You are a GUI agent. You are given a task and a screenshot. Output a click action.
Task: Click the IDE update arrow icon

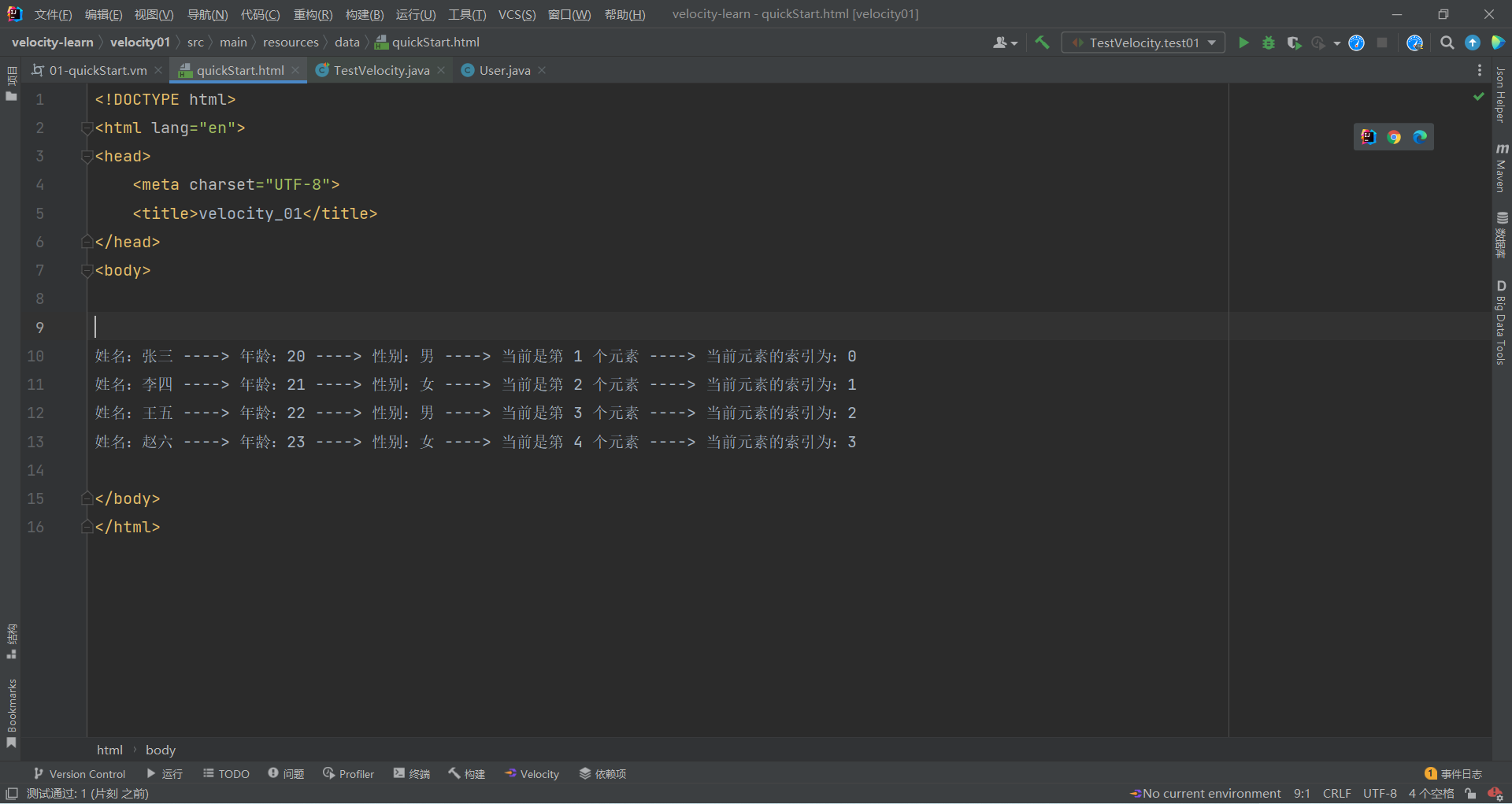pyautogui.click(x=1473, y=43)
